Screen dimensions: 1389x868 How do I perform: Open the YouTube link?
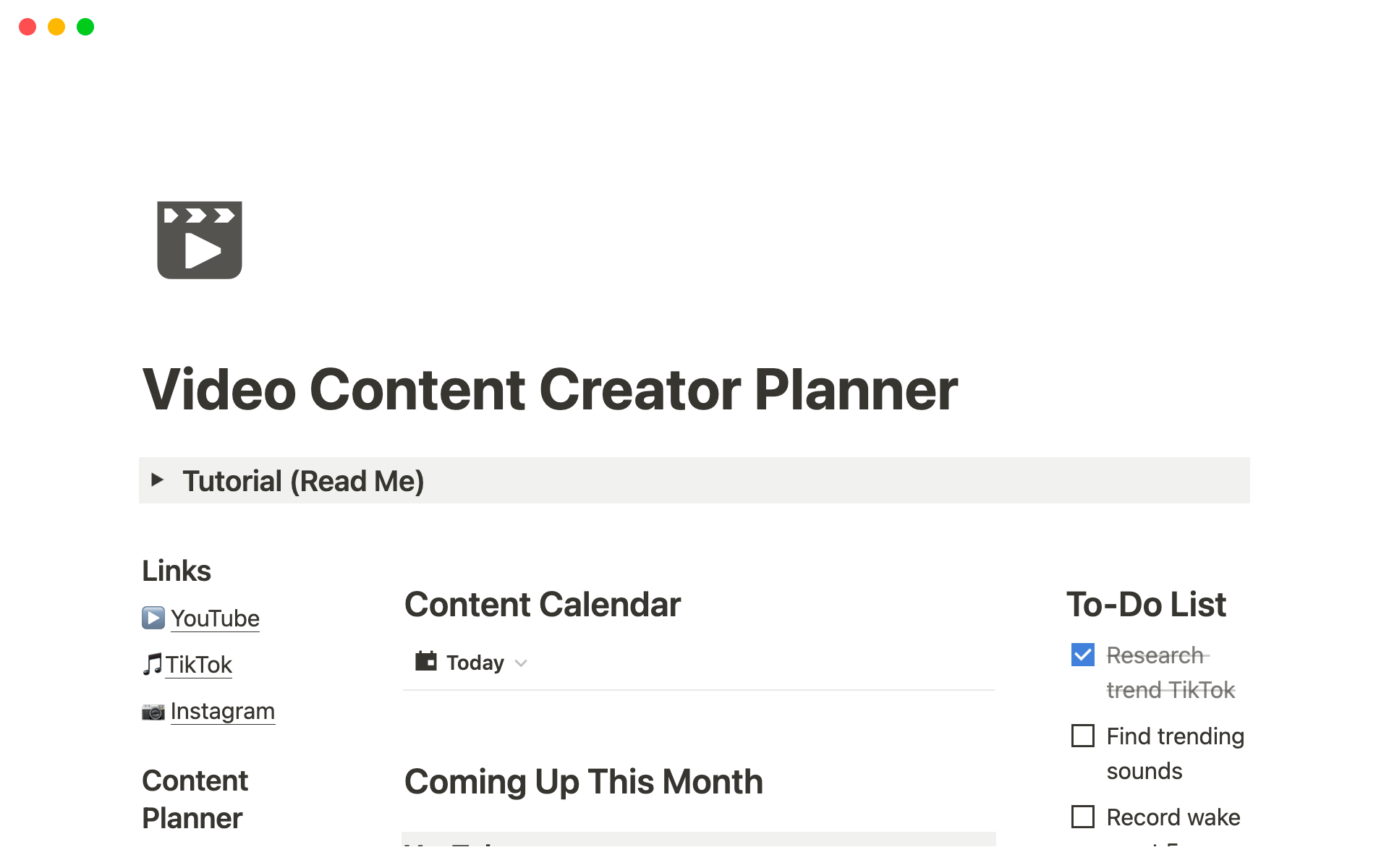[215, 618]
